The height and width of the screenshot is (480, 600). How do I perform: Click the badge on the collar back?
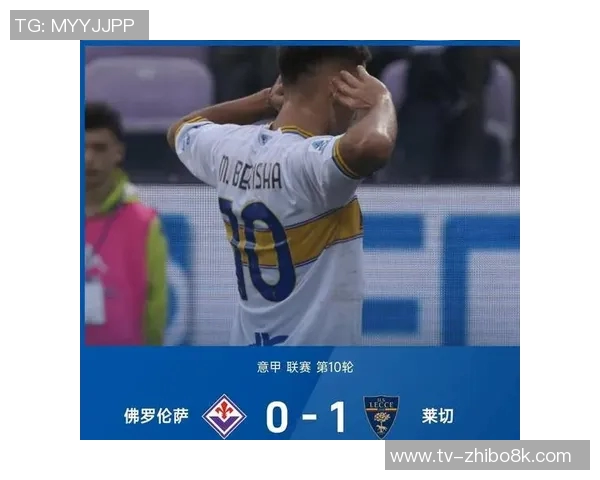[x=263, y=138]
